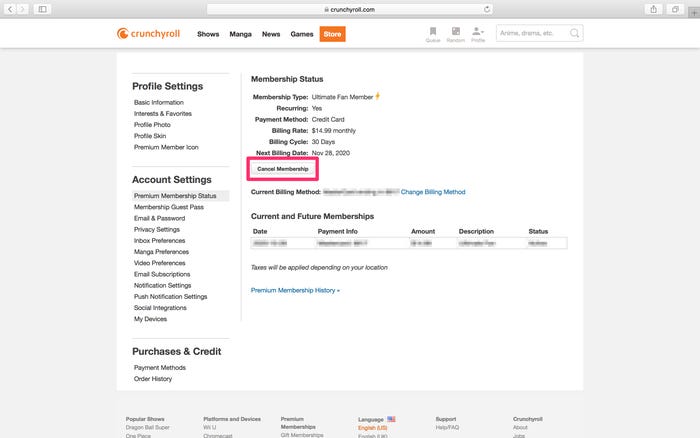Open the Queue bookmark icon
The width and height of the screenshot is (700, 438).
coord(433,33)
